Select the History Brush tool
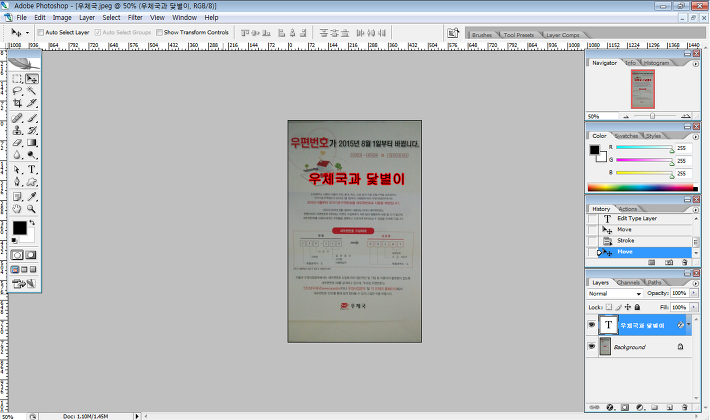Screen dimensions: 710x420 [32, 130]
